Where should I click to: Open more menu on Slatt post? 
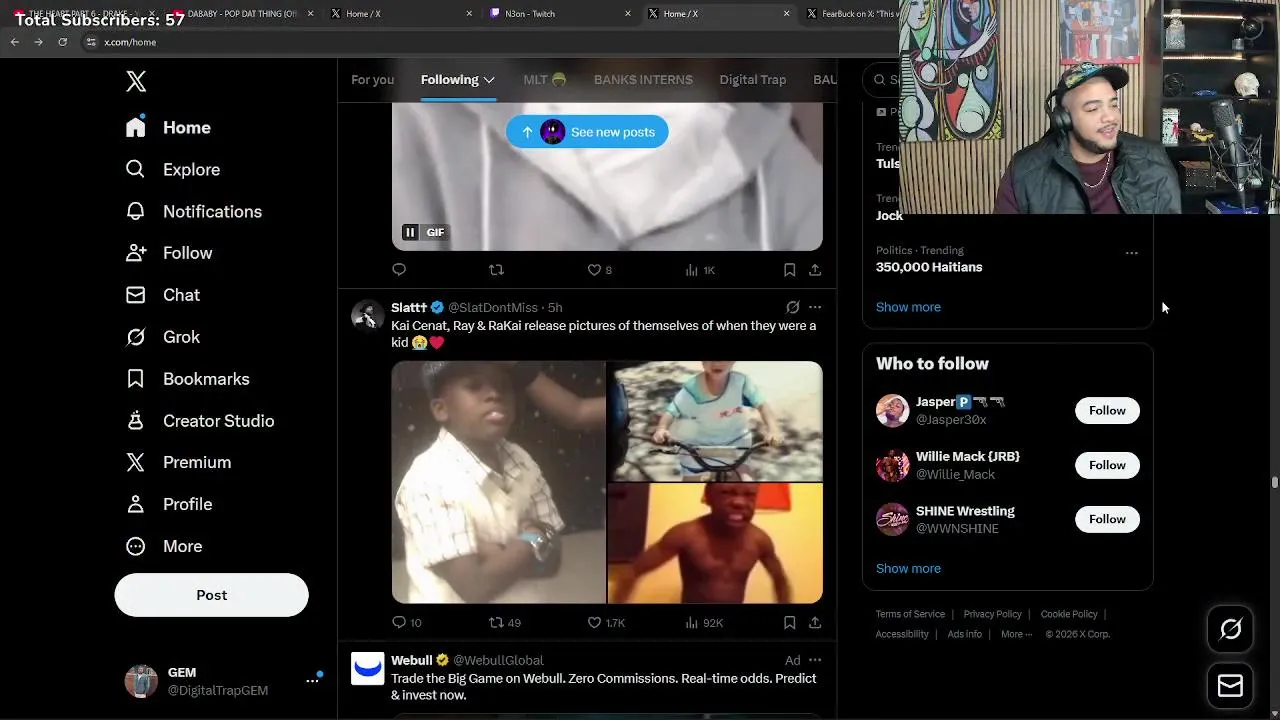[x=815, y=307]
